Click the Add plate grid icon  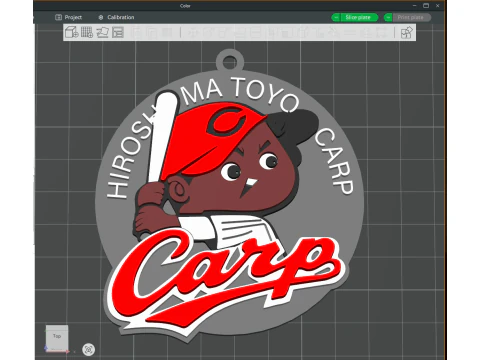click(87, 32)
